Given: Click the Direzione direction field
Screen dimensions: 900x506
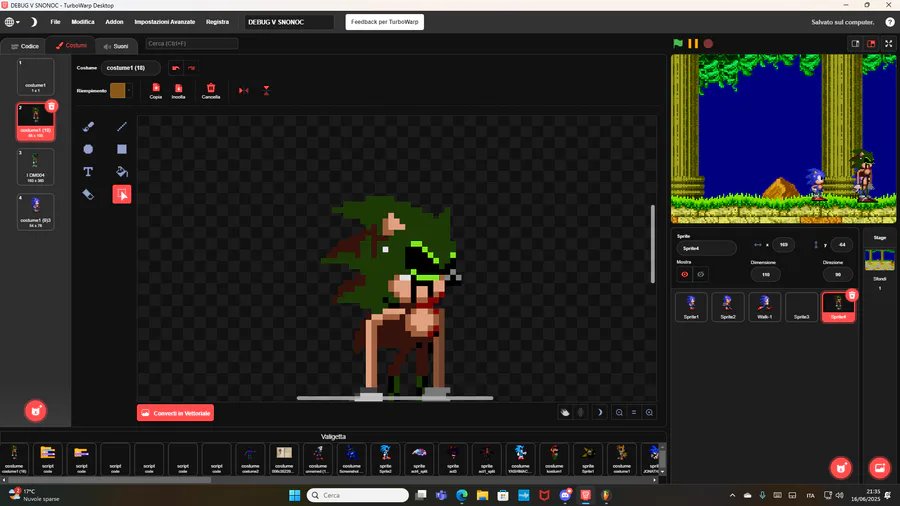Looking at the screenshot, I should pos(838,274).
